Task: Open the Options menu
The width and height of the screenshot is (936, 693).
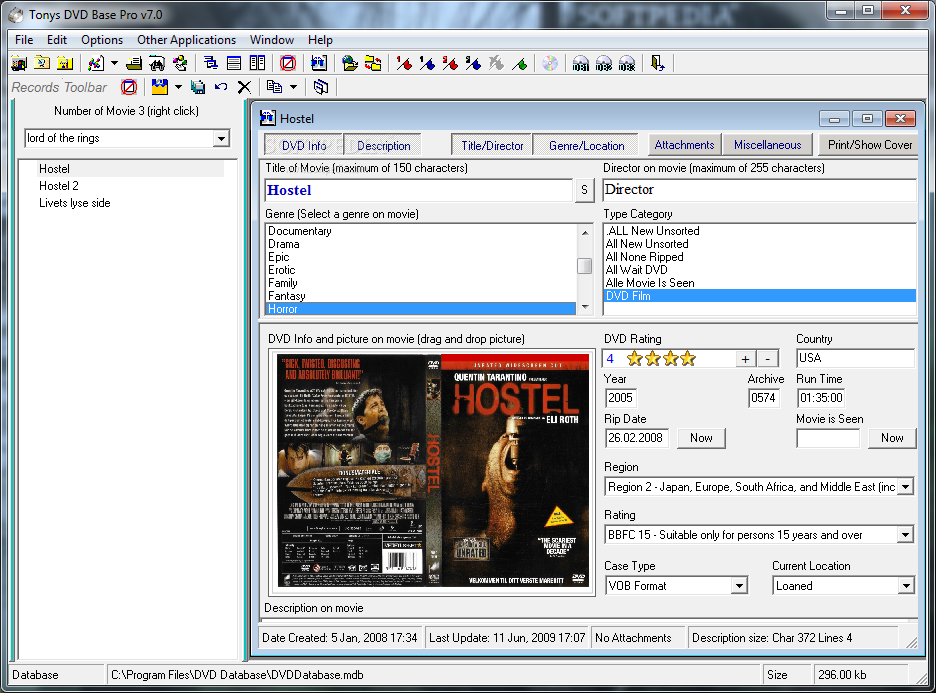Action: 102,40
